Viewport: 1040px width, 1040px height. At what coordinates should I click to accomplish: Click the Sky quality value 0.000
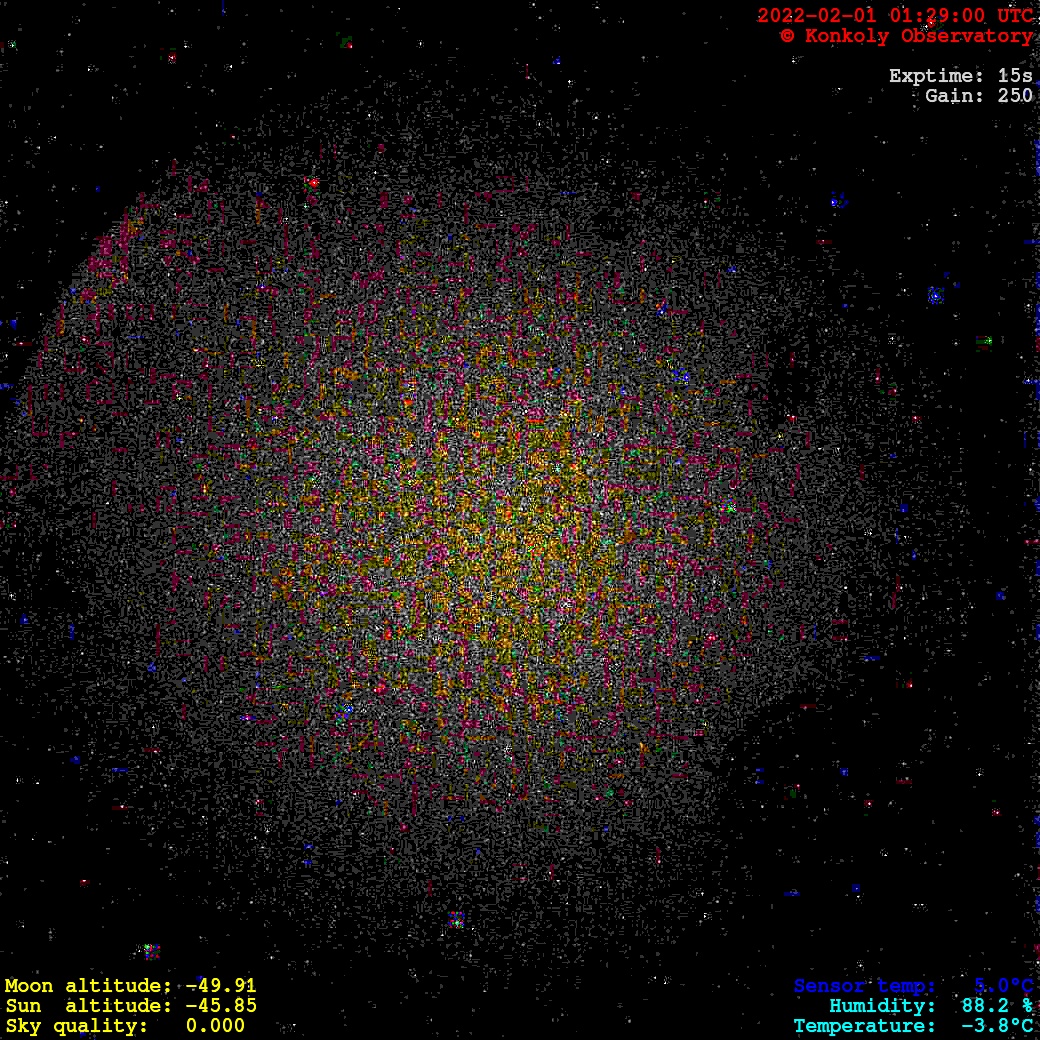(215, 1026)
